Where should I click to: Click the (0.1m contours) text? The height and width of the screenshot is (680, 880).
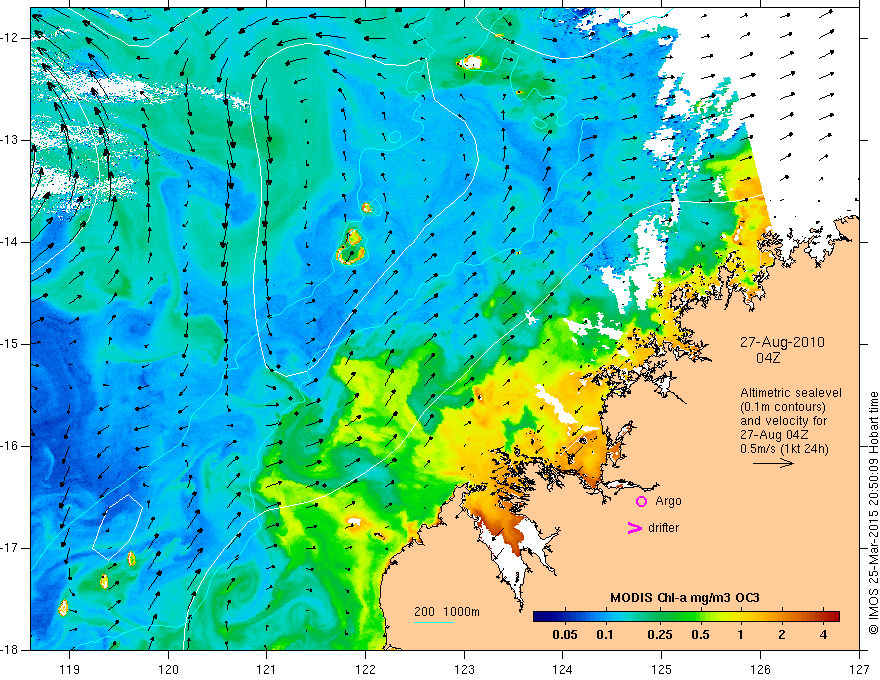(782, 407)
